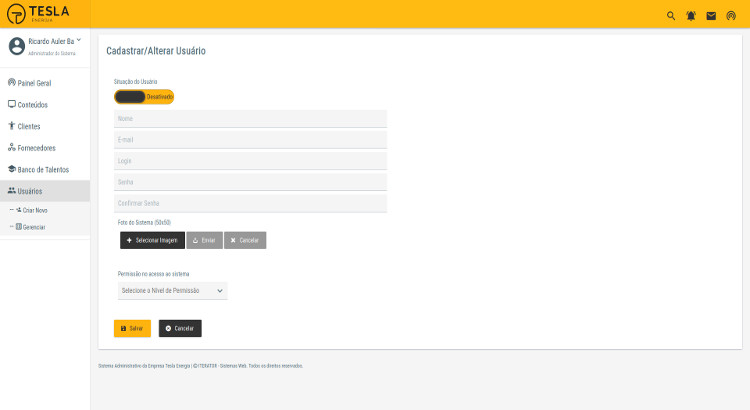The image size is (750, 410).
Task: Click the Cancelar upload button beside Enviar
Action: (x=245, y=240)
